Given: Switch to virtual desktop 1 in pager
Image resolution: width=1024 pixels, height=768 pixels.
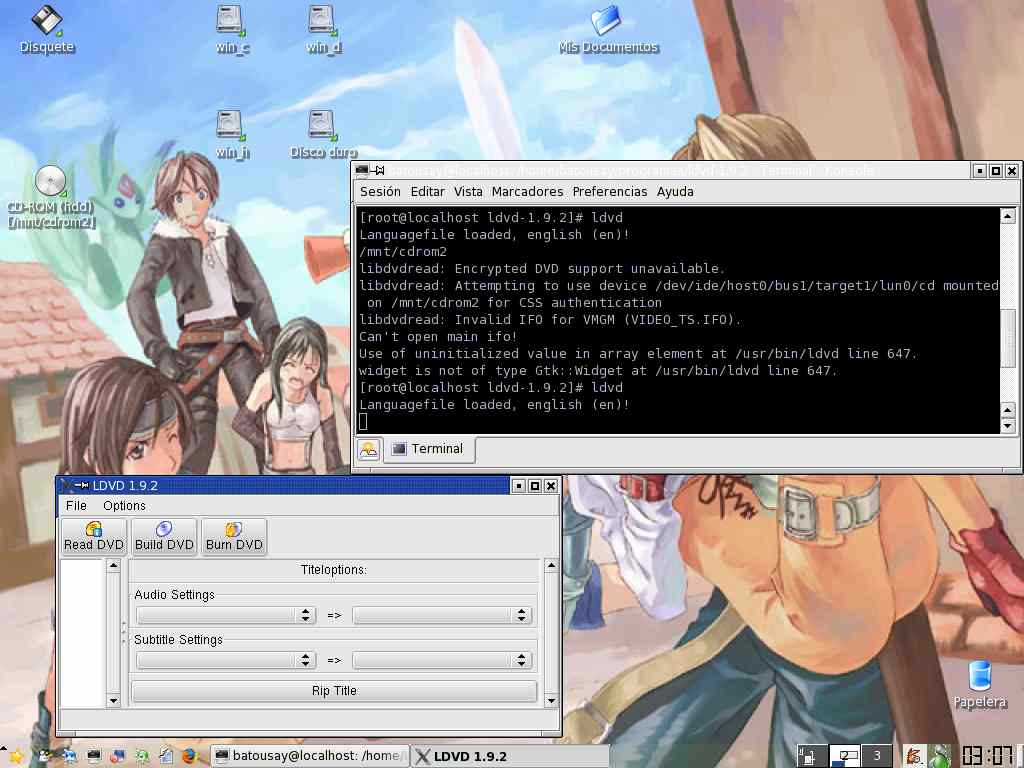Looking at the screenshot, I should (x=811, y=756).
